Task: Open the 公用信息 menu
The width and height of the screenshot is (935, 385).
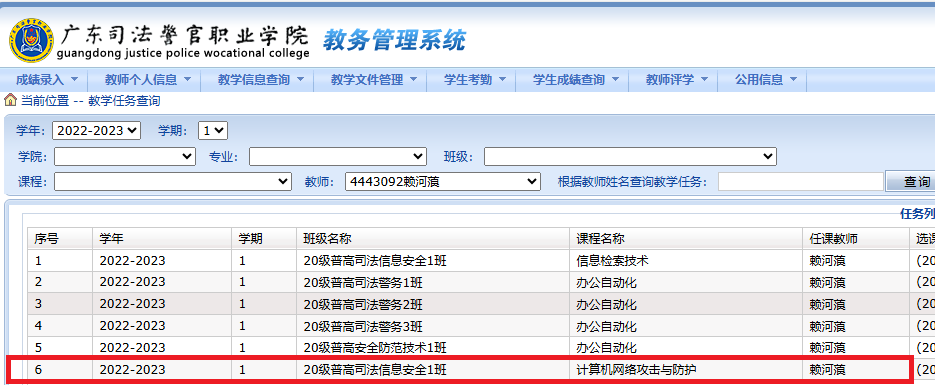Action: 766,79
